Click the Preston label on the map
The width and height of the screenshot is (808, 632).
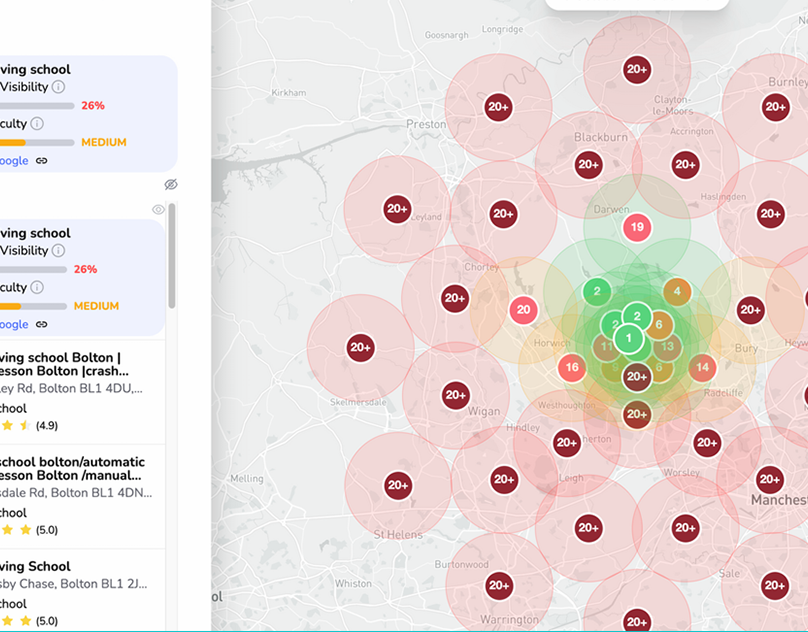[x=426, y=124]
